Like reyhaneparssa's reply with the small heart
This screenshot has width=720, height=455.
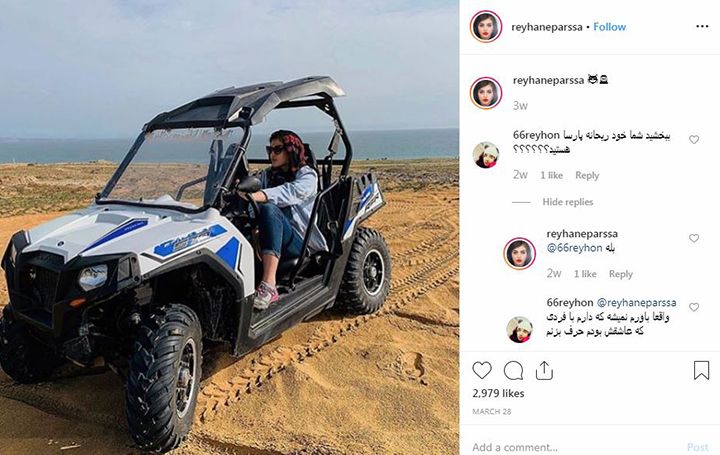click(694, 238)
